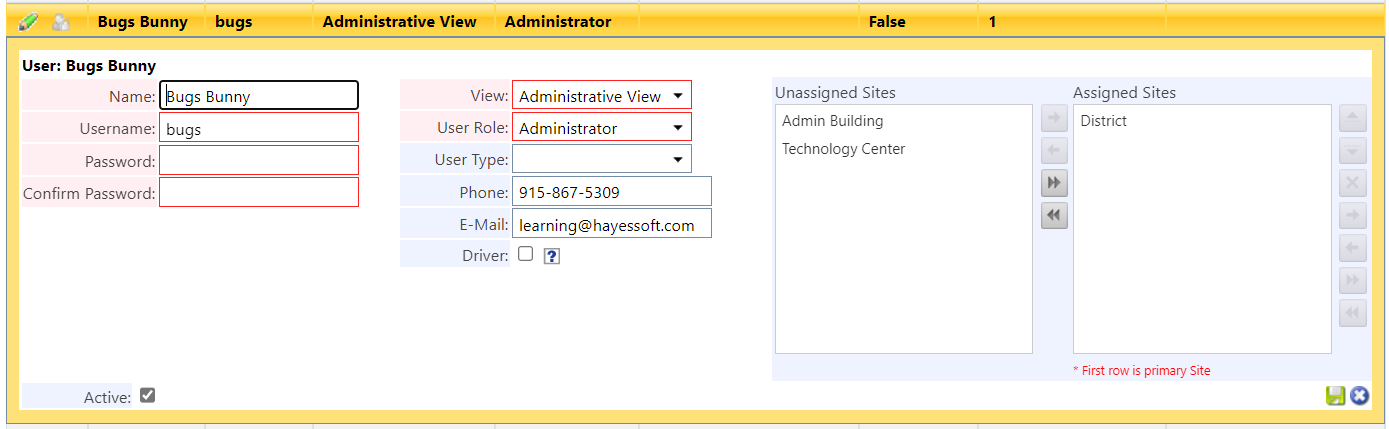Uncheck the Active checkbox

pos(148,396)
